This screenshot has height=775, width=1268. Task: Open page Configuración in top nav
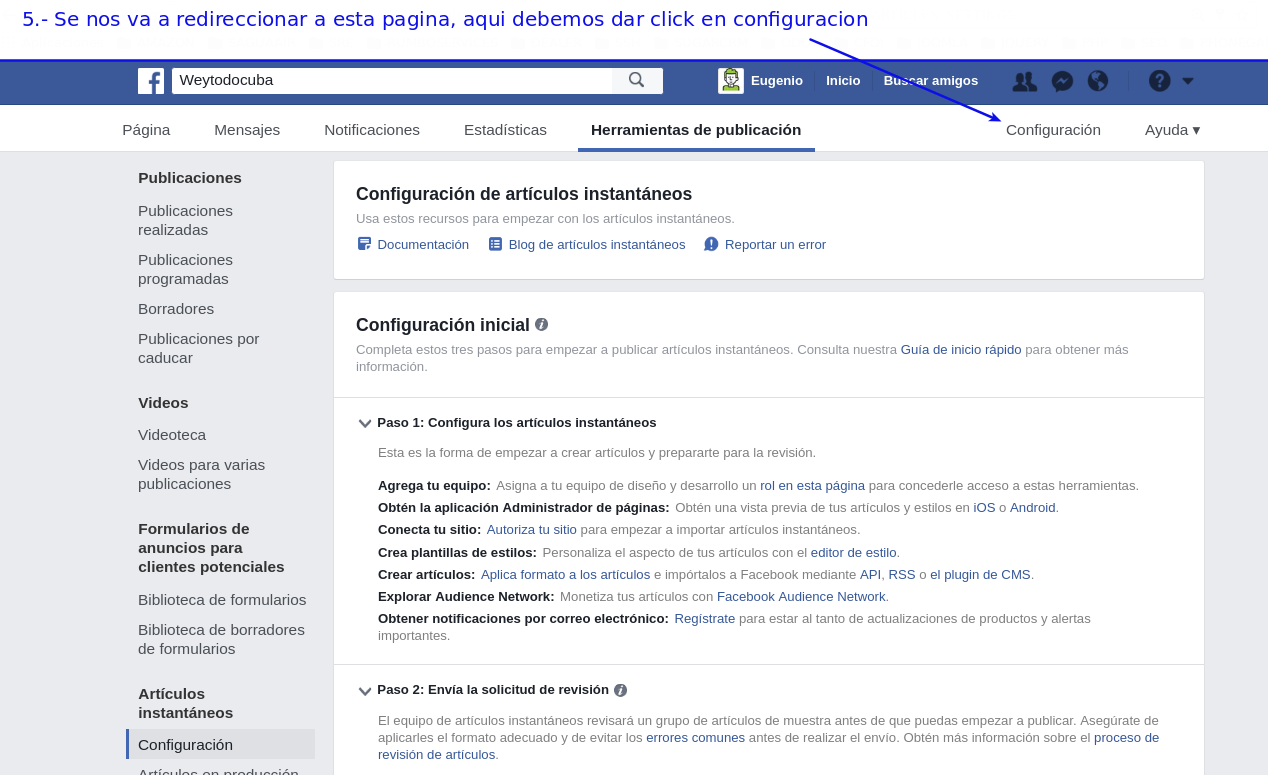(1053, 129)
